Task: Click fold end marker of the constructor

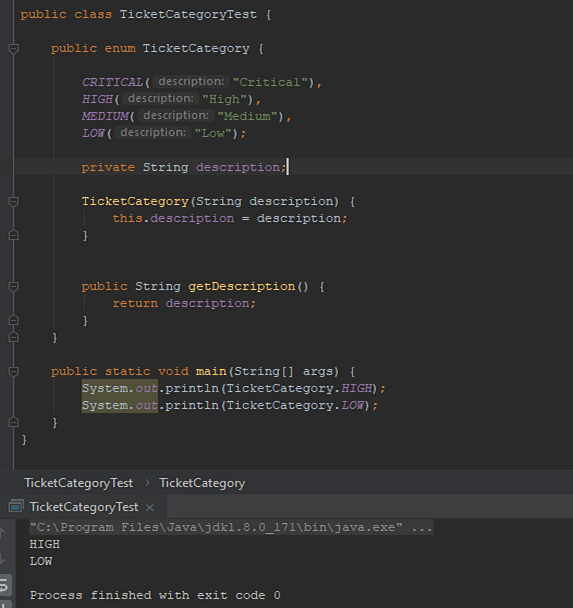Action: [x=14, y=235]
